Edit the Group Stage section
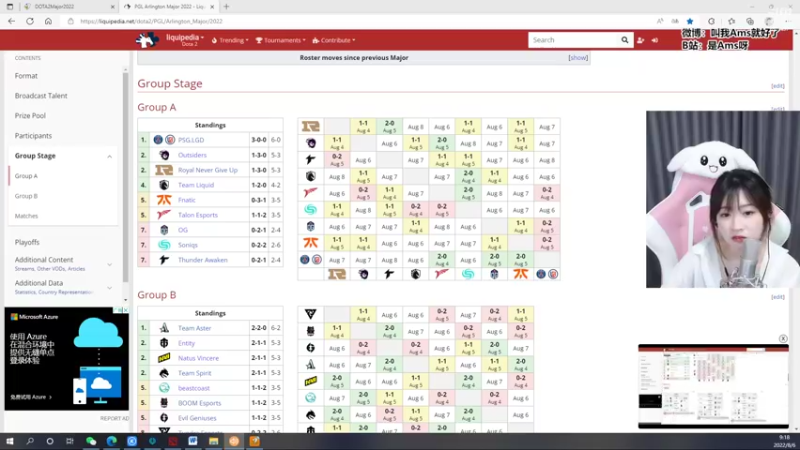The image size is (800, 450). pyautogui.click(x=778, y=86)
